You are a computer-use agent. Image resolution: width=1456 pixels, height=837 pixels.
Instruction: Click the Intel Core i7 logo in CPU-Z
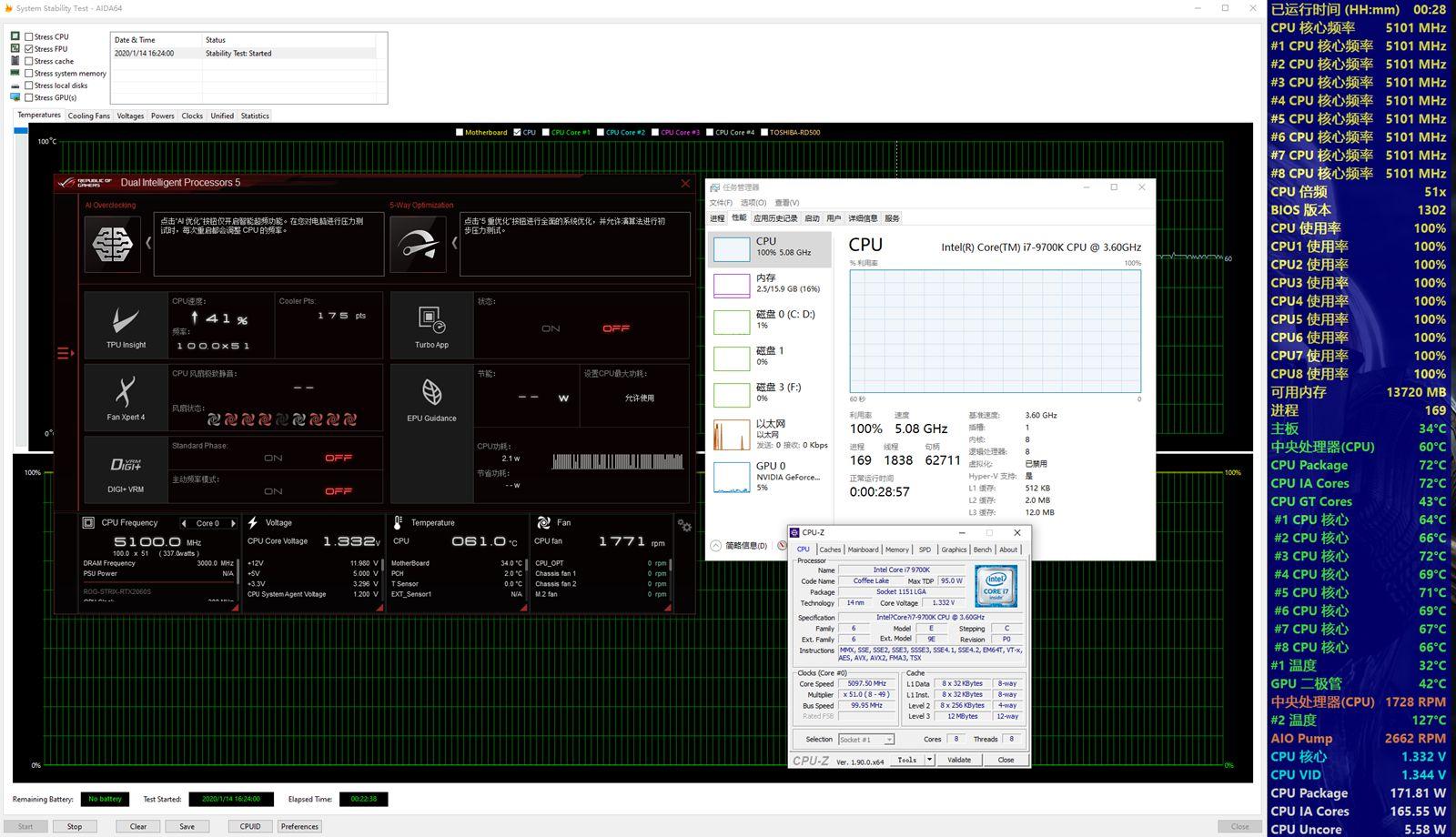click(x=996, y=586)
